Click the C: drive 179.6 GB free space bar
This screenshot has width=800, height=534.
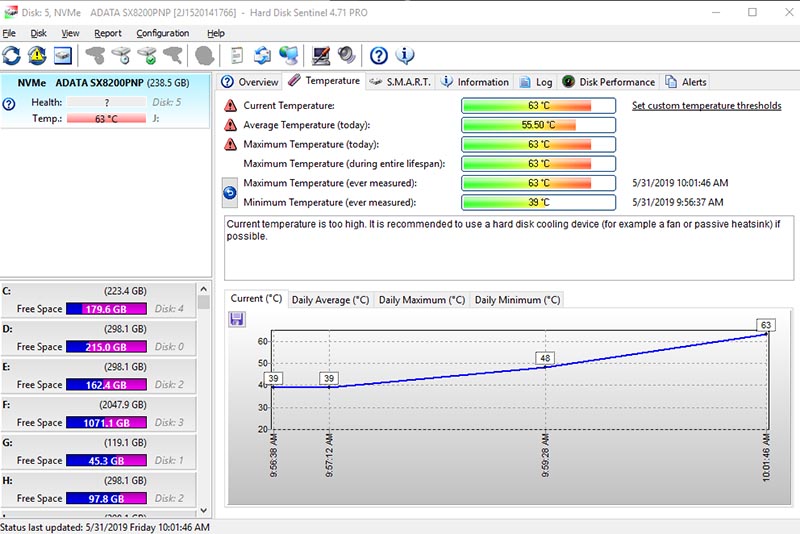[x=106, y=309]
